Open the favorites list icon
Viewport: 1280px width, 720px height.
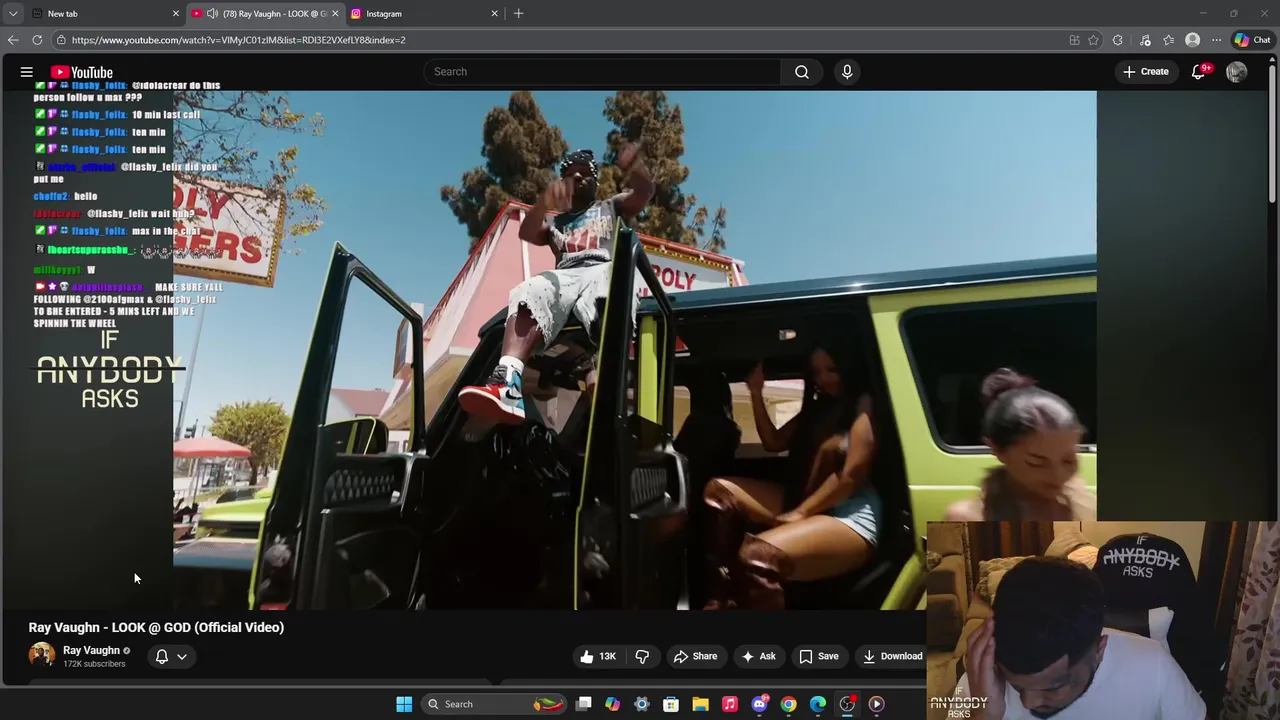[x=1168, y=40]
